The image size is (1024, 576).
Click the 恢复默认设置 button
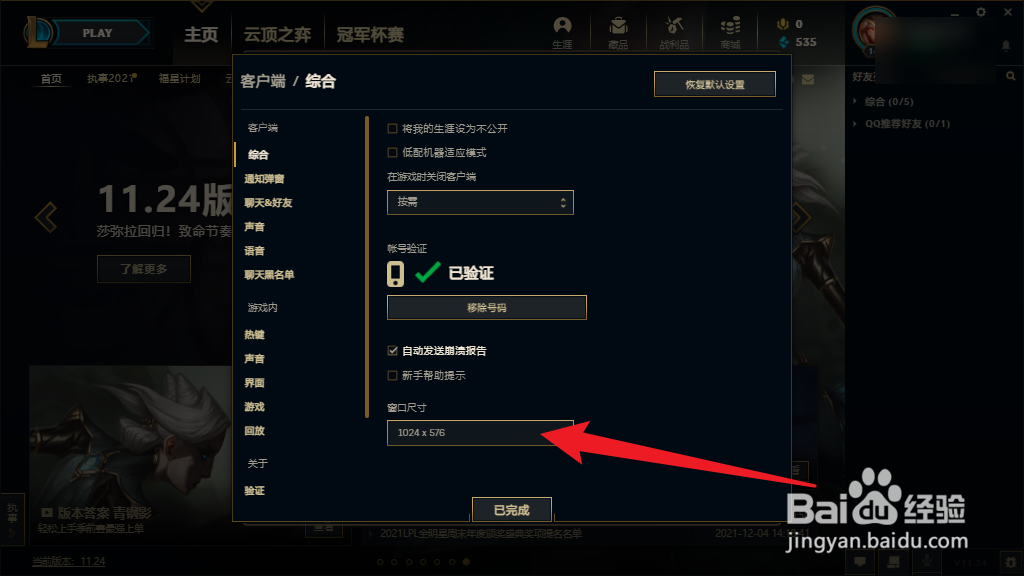pyautogui.click(x=714, y=84)
